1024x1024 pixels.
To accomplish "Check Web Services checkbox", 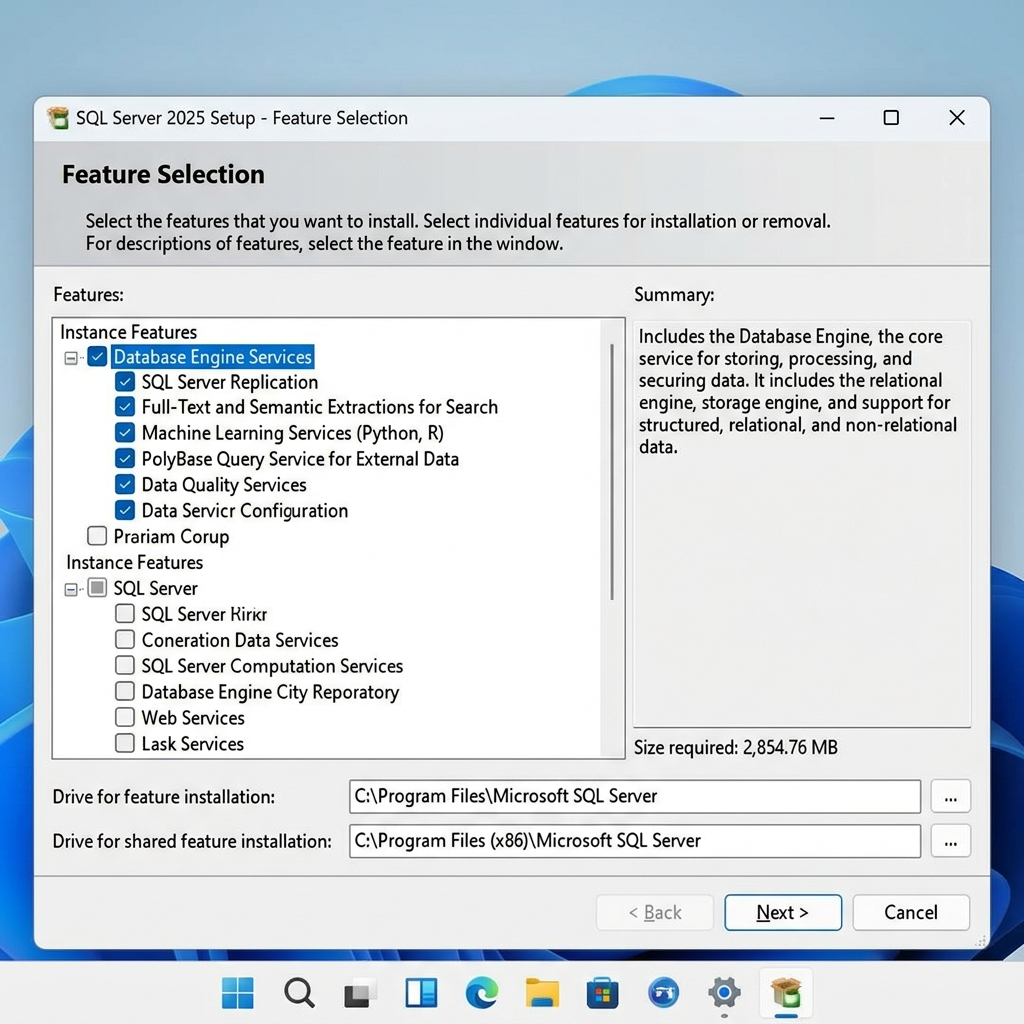I will (125, 717).
